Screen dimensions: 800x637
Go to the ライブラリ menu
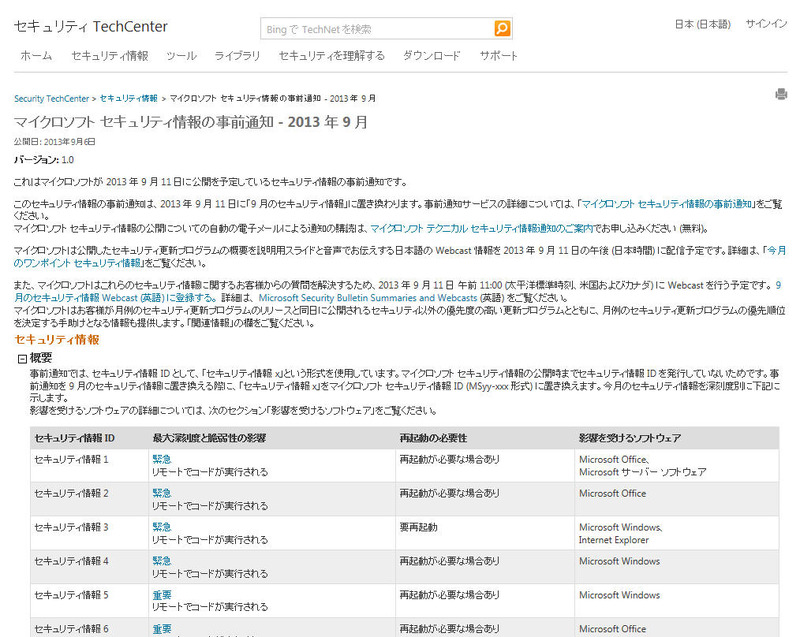(x=237, y=56)
